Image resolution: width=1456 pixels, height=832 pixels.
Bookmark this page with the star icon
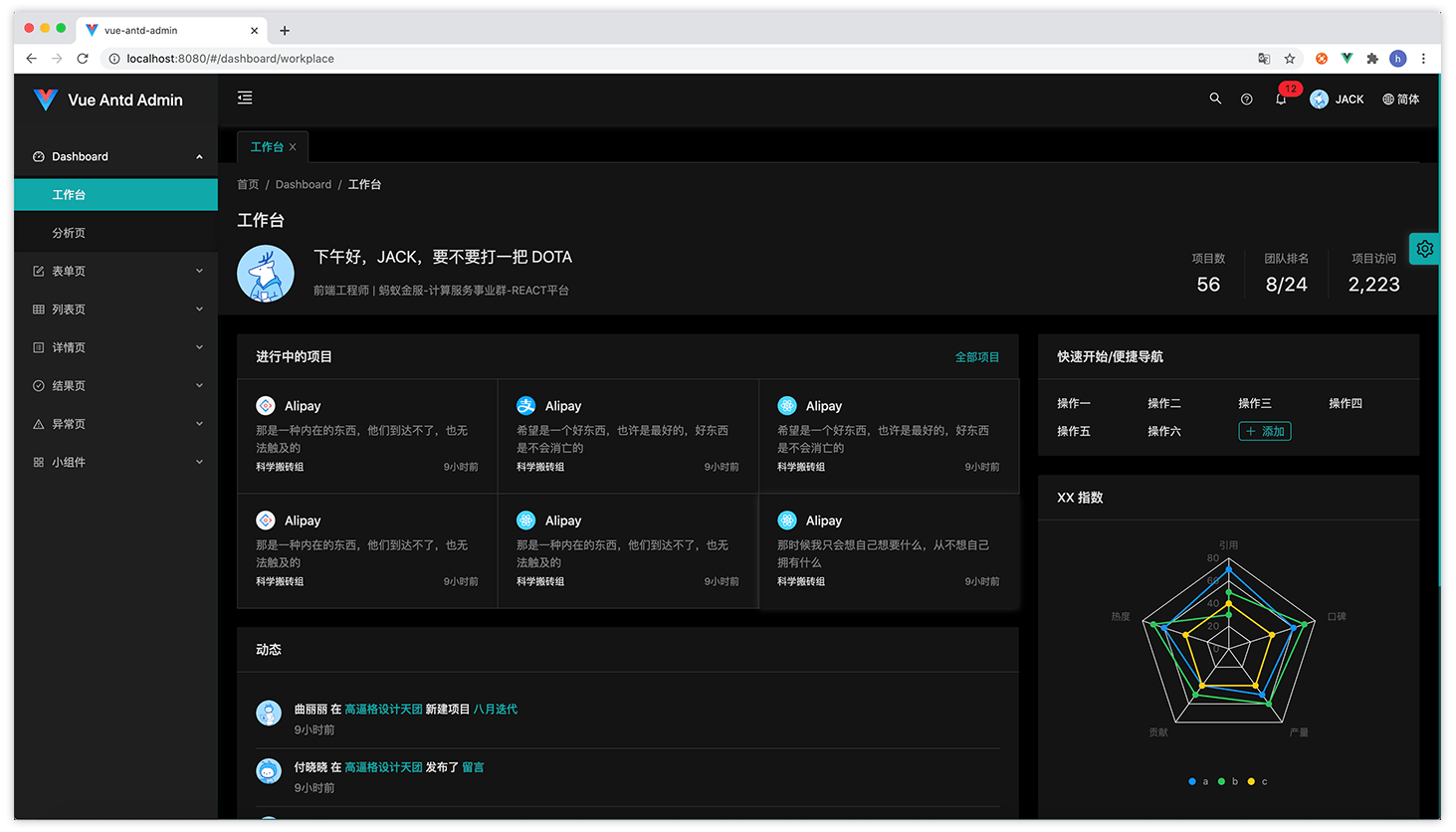(1290, 59)
